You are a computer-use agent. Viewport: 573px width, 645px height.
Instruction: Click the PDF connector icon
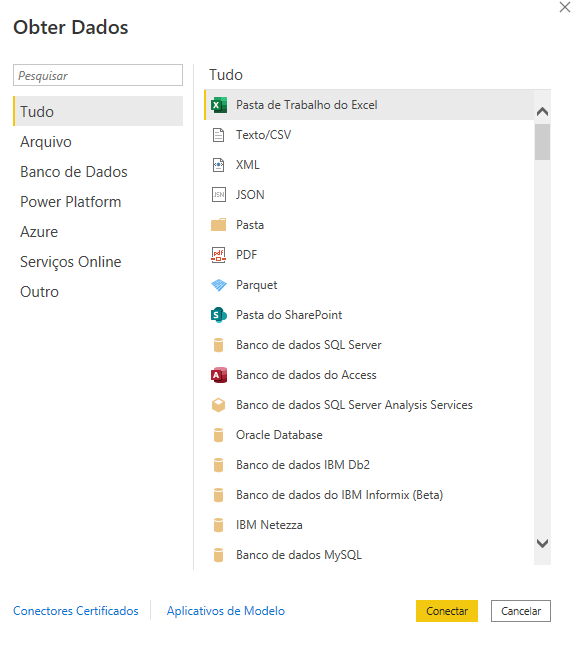coord(218,255)
